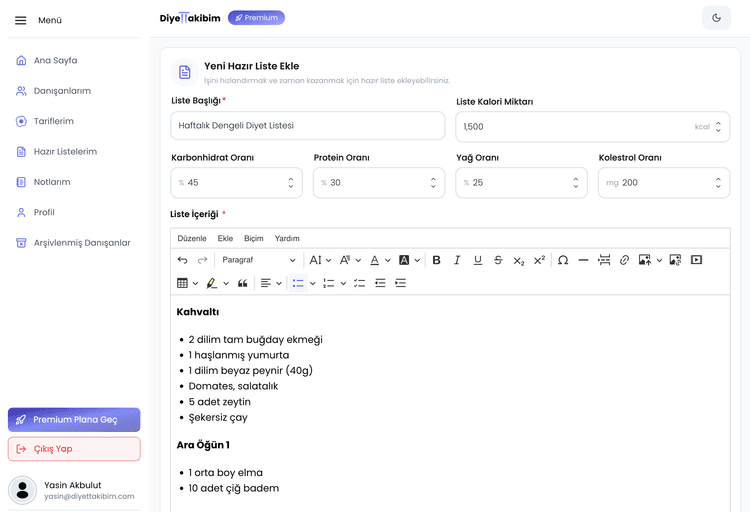The width and height of the screenshot is (750, 512).
Task: Click the undo arrow in editor
Action: tap(182, 260)
